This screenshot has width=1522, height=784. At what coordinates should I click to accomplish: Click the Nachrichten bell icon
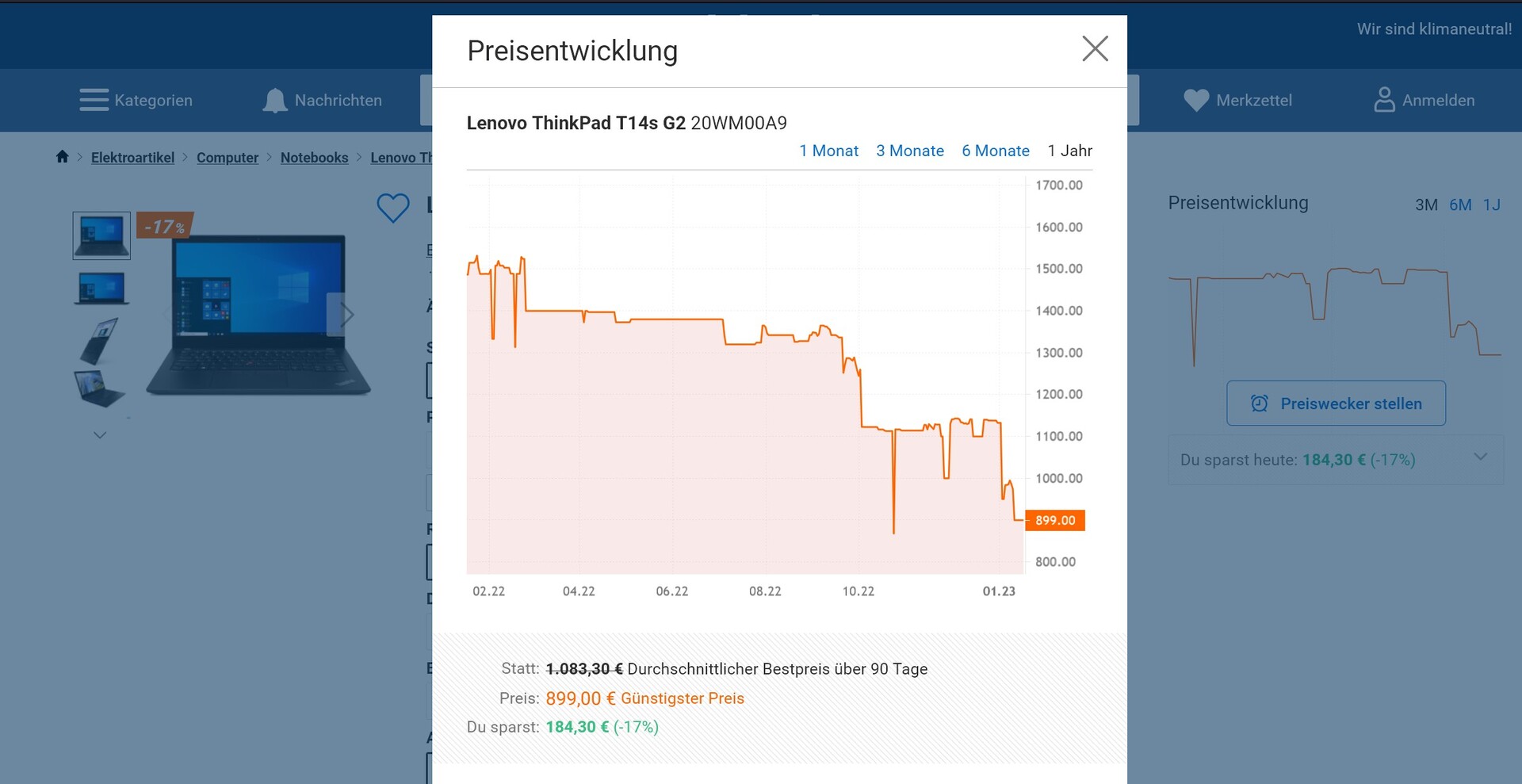275,101
